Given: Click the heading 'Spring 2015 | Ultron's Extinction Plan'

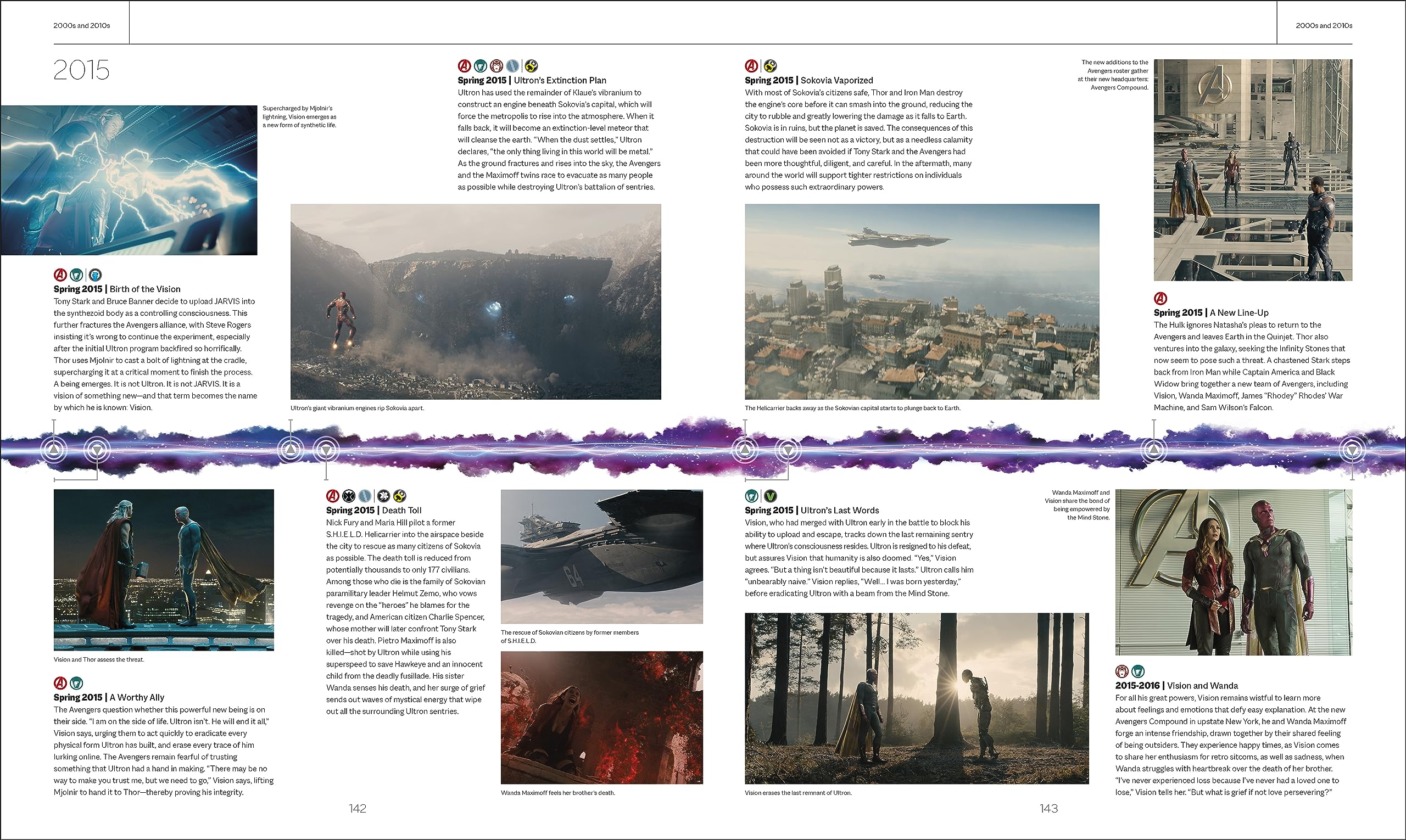Looking at the screenshot, I should [x=532, y=80].
